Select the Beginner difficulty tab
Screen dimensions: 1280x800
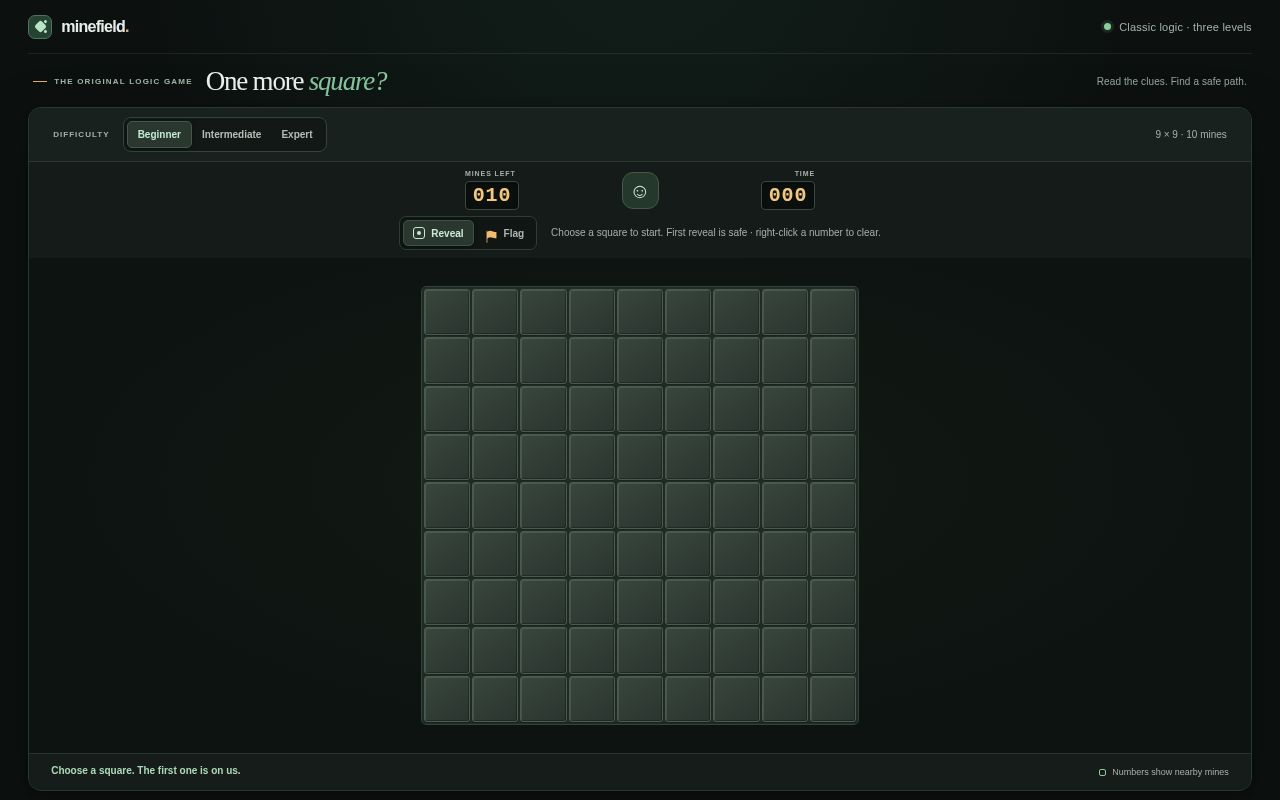(159, 134)
